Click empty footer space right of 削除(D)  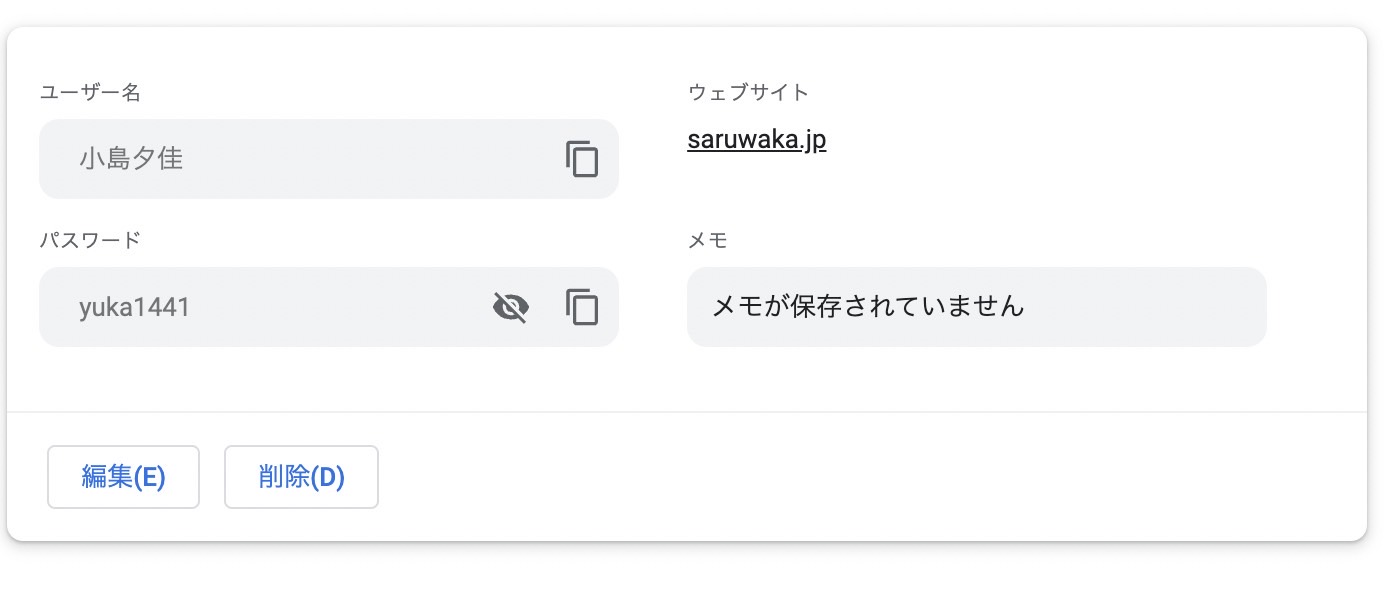(870, 477)
